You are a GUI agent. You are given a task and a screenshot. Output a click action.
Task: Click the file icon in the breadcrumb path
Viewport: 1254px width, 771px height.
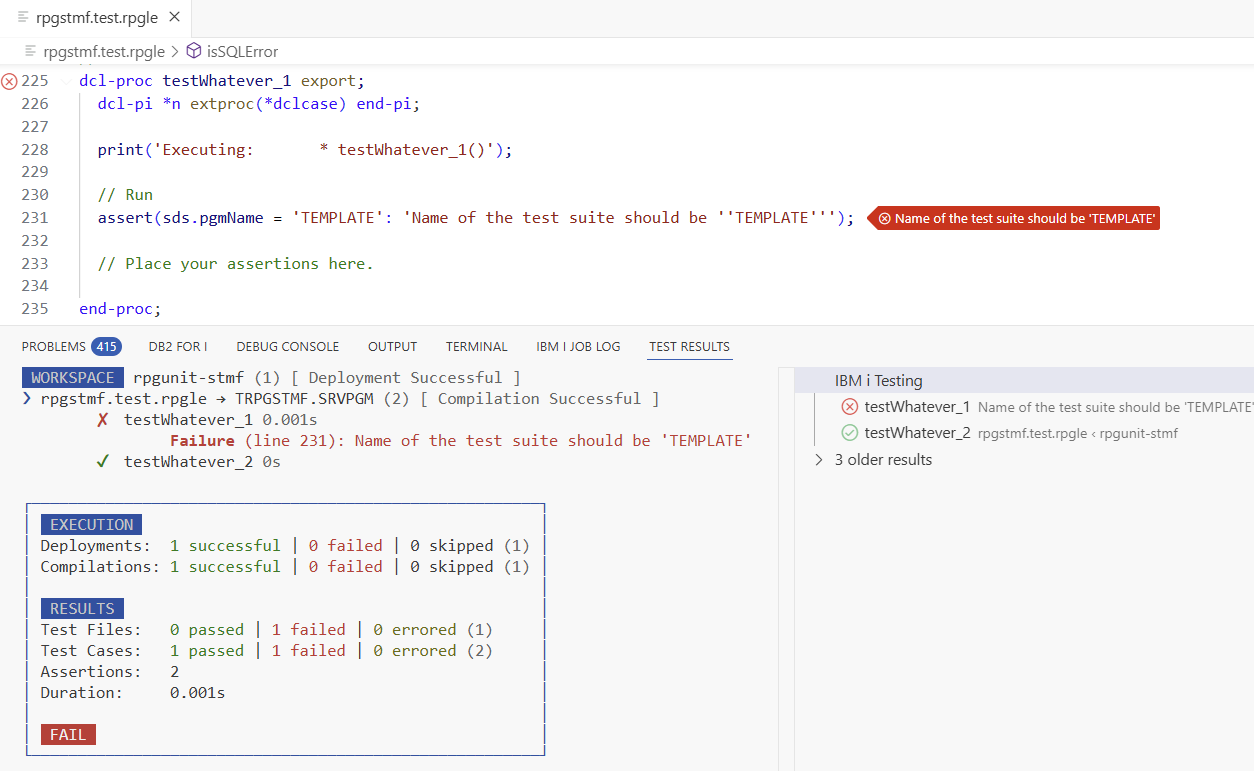(31, 51)
